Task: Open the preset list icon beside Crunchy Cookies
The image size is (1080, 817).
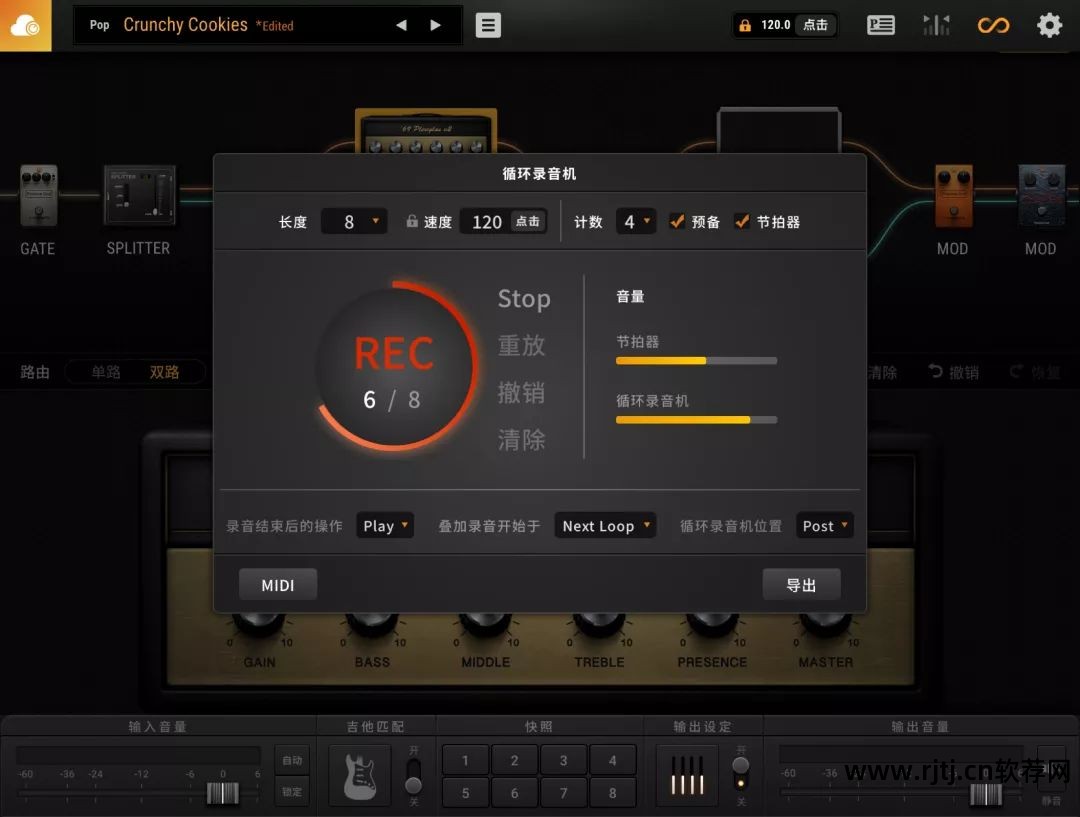Action: pos(487,25)
